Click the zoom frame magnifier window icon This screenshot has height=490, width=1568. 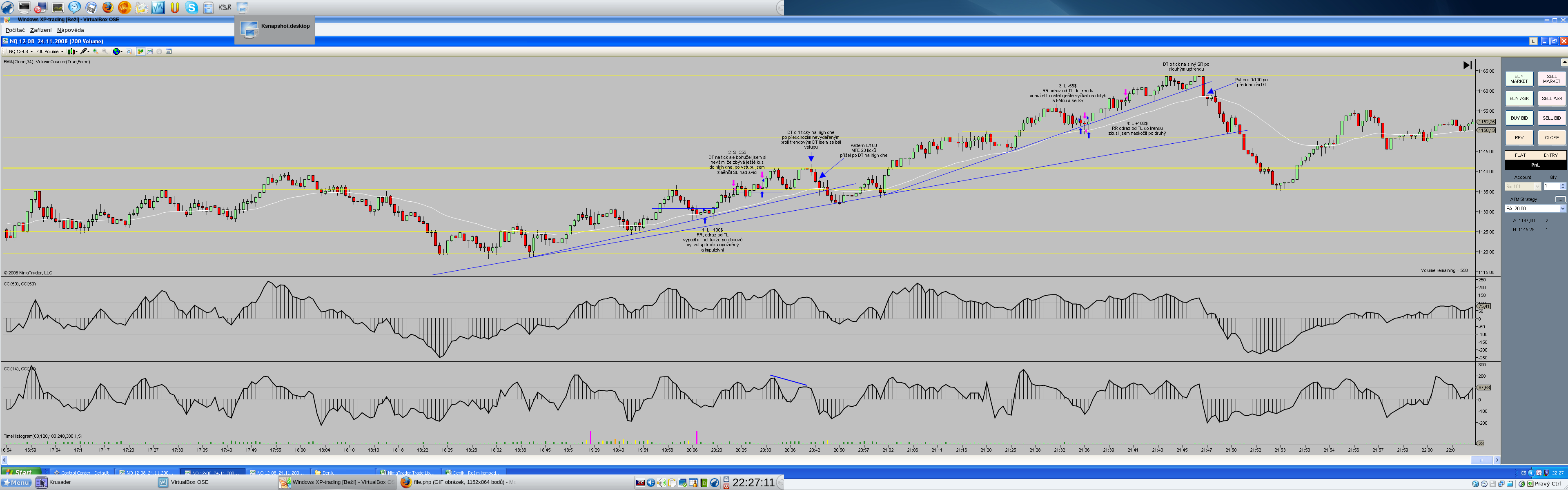coord(129,52)
